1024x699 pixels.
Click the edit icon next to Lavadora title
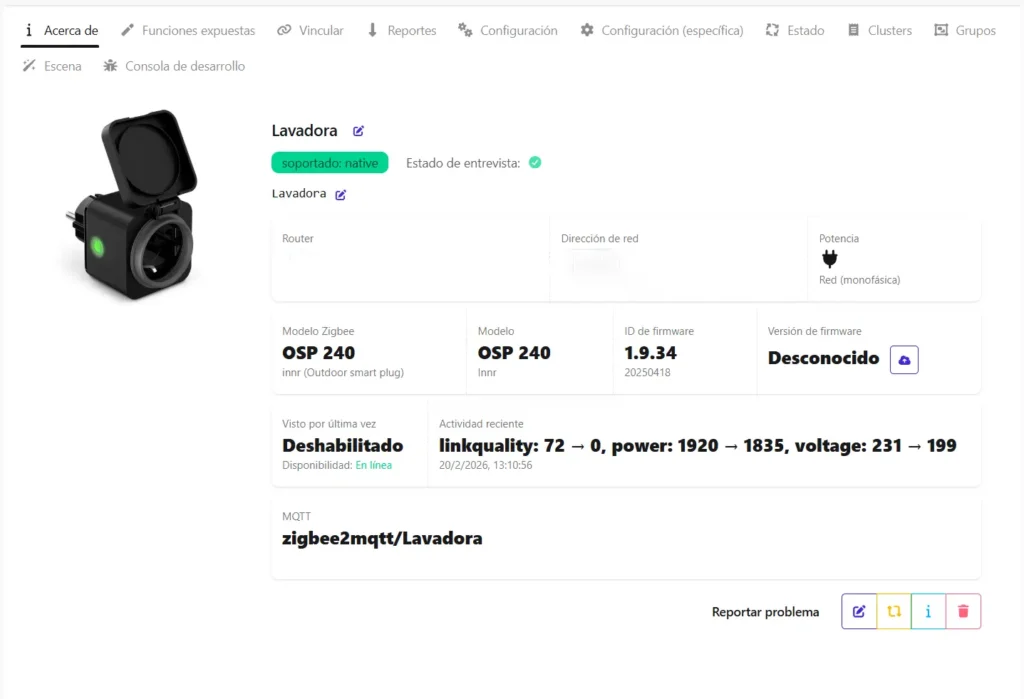358,131
